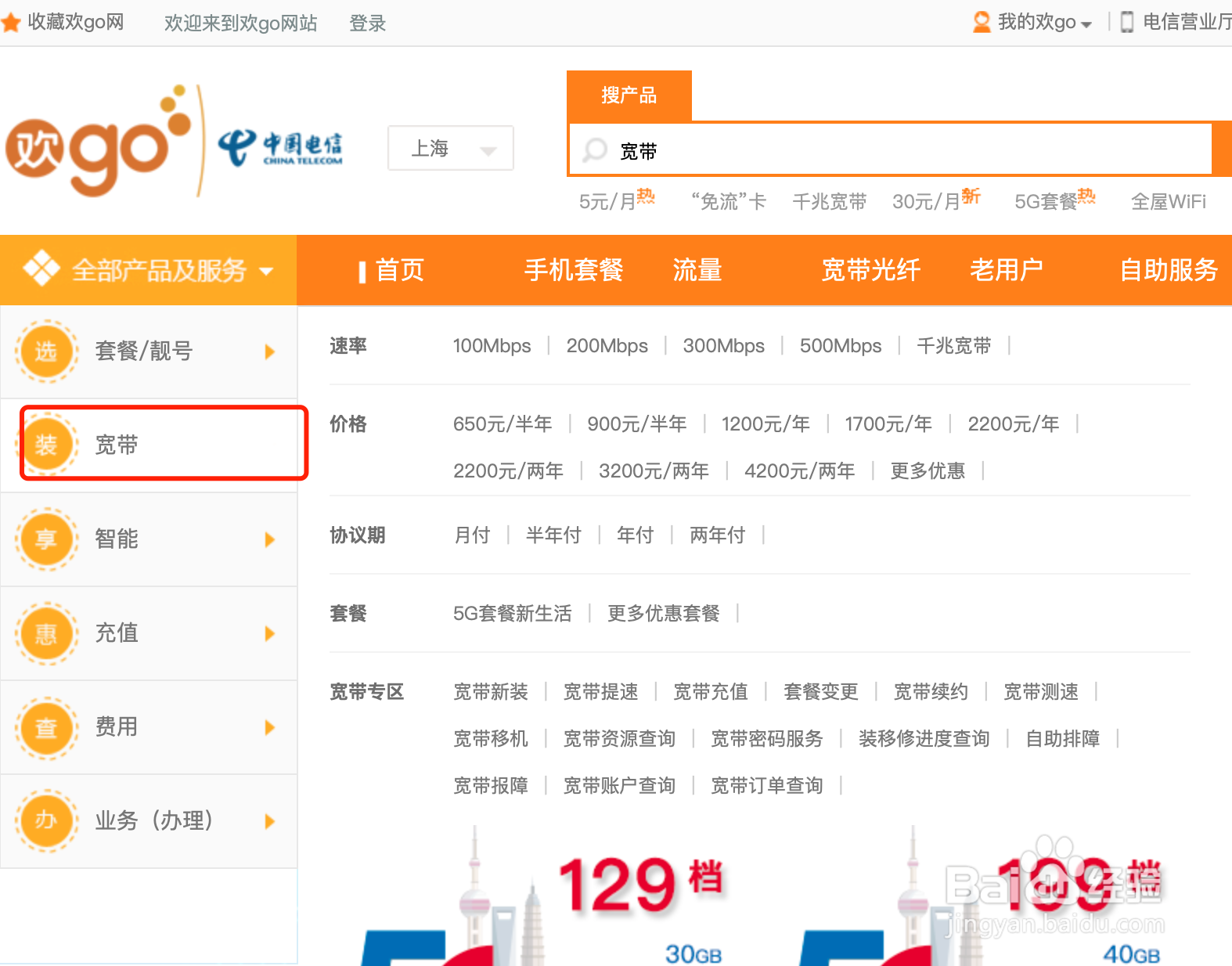Click the phone icon next to 电信营业厅
The width and height of the screenshot is (1232, 966).
click(x=1127, y=22)
